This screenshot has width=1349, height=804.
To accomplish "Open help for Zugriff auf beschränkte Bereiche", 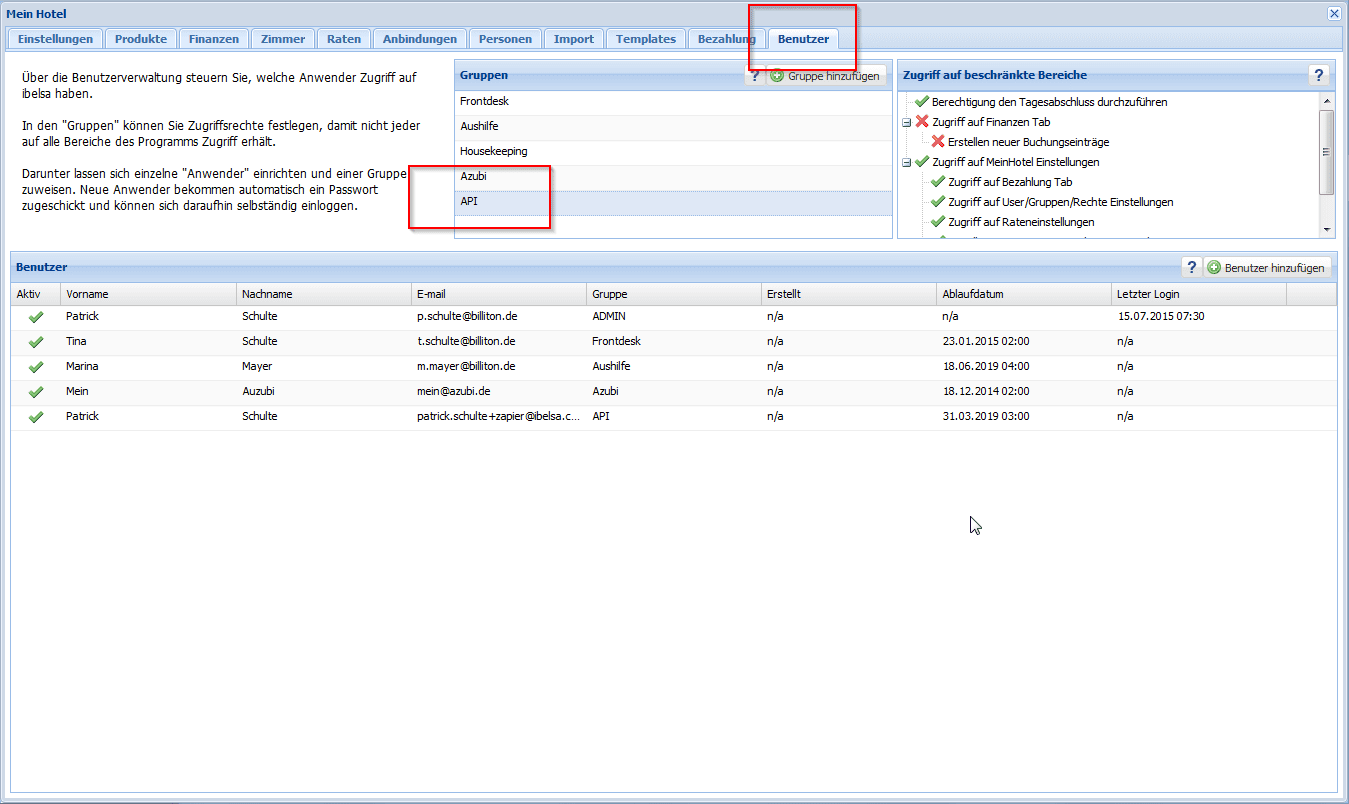I will tap(1319, 75).
